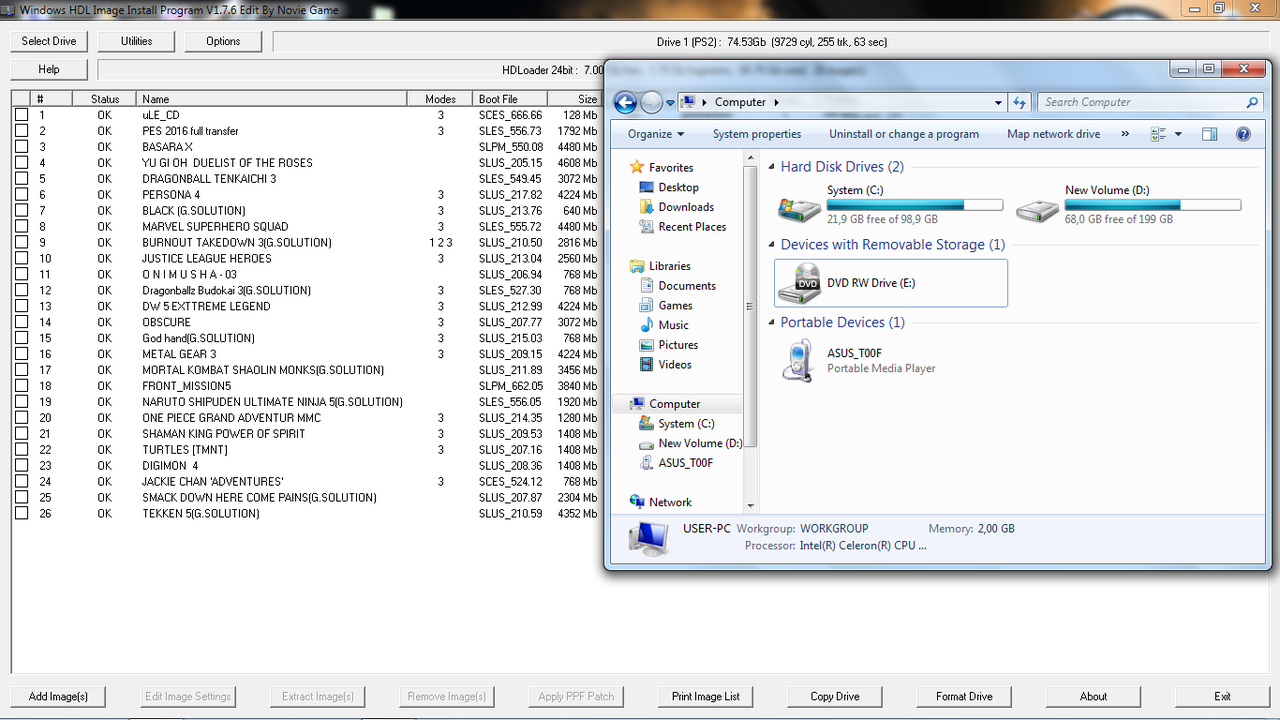The image size is (1280, 720).
Task: Select the DVD RW Drive (E:) icon
Action: (x=799, y=283)
